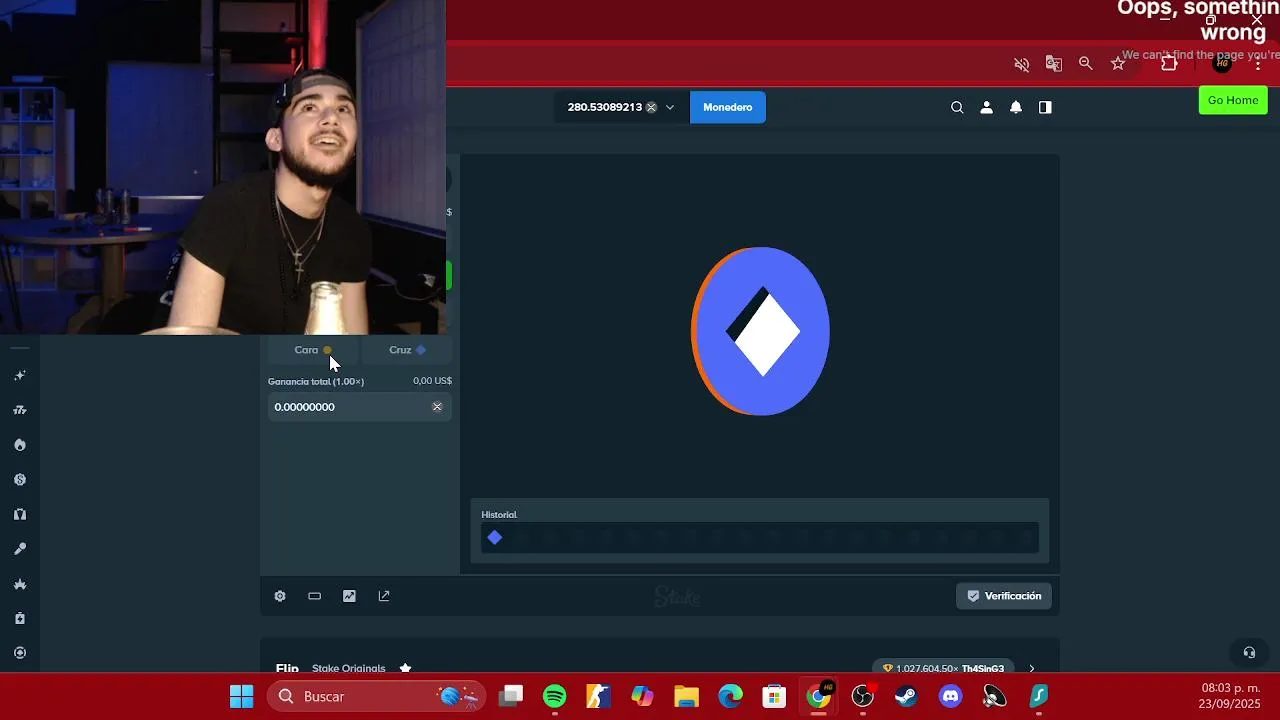The image size is (1280, 720).
Task: Open the flame Stake Originals sidebar icon
Action: pyautogui.click(x=20, y=445)
